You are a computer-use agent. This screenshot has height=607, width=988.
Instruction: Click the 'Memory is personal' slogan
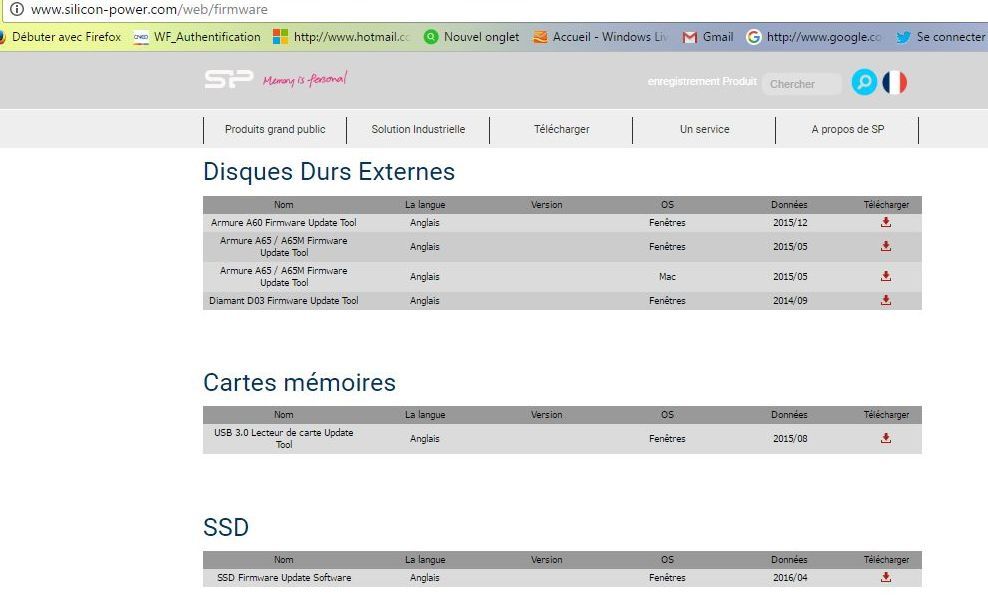tap(305, 79)
